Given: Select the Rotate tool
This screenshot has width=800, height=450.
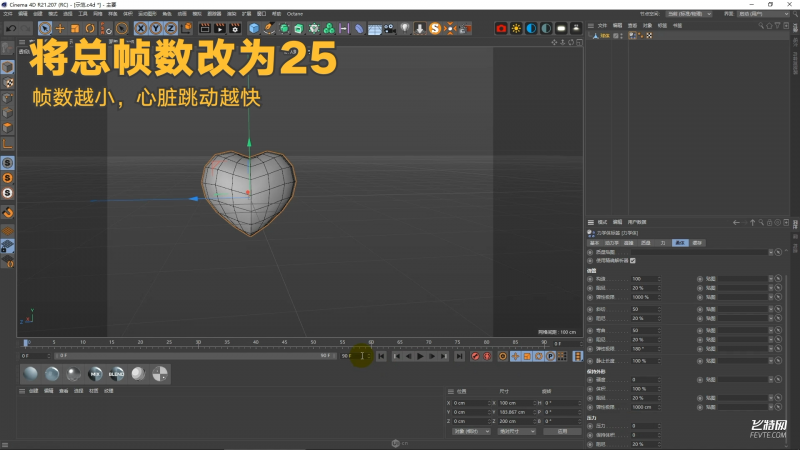Looking at the screenshot, I should coord(90,29).
